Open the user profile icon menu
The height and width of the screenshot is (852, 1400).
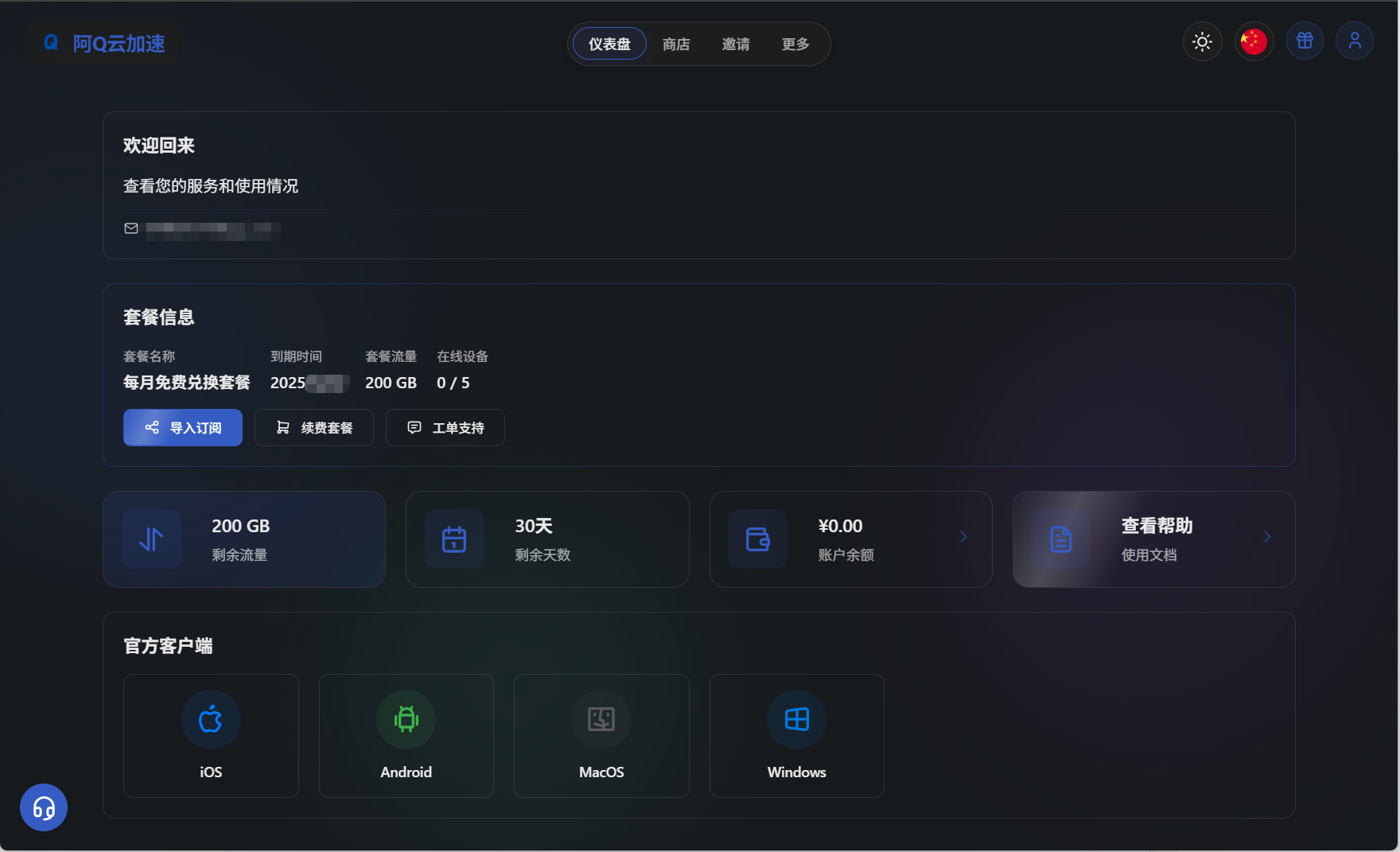(x=1355, y=41)
